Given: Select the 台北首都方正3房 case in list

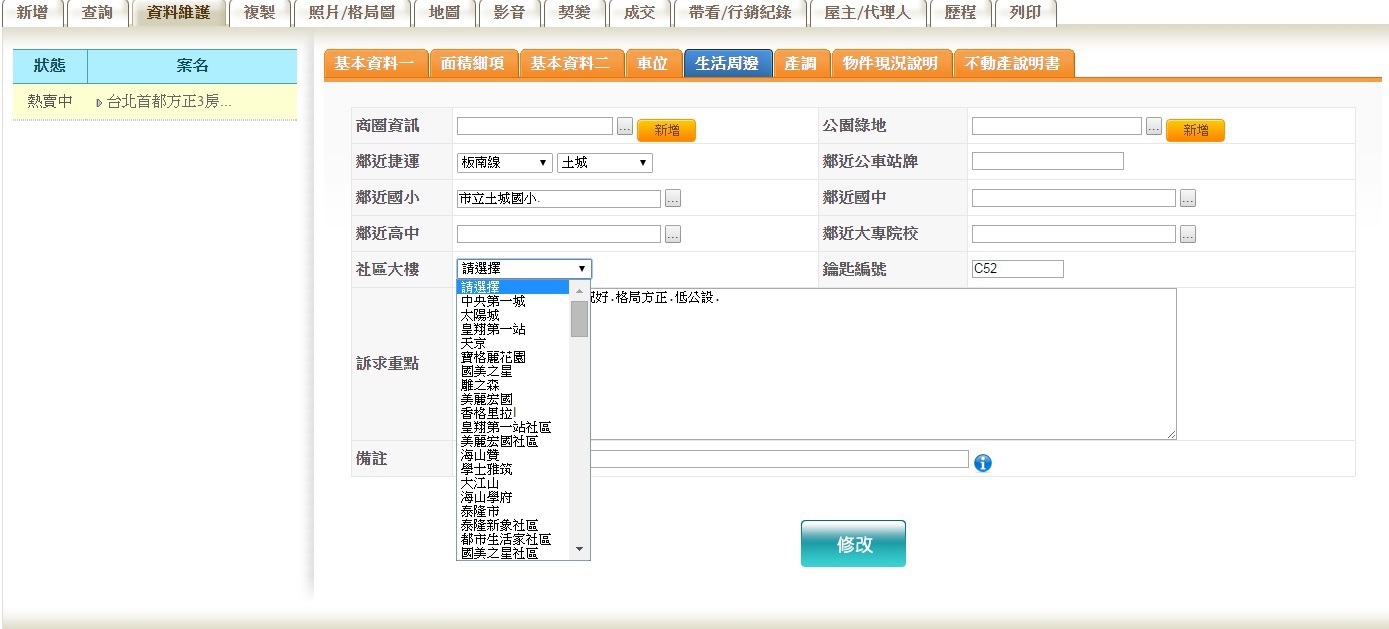Looking at the screenshot, I should tap(169, 102).
